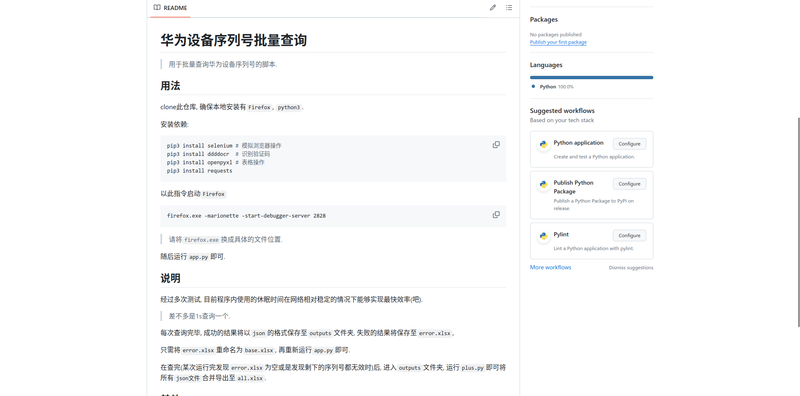Click the 差不多是1s查询一个 quote
800x396 pixels.
coord(199,316)
